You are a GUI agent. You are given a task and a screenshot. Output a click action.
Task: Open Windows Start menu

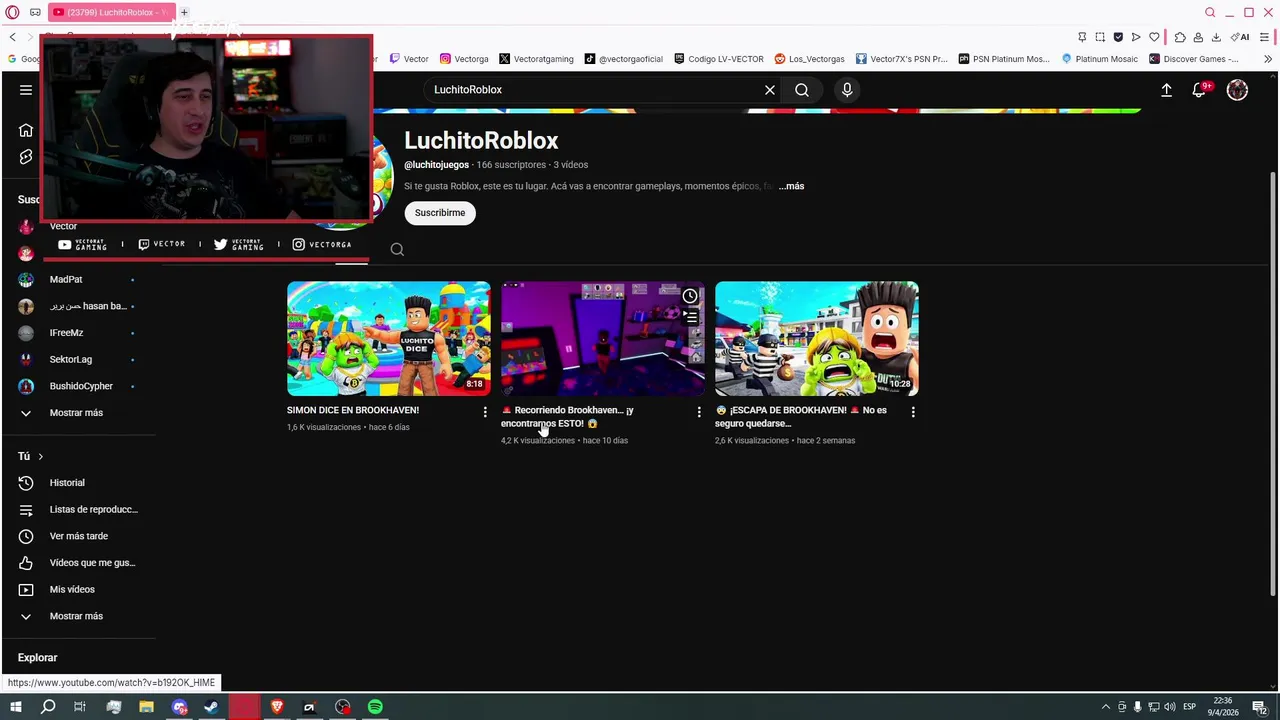[15, 707]
